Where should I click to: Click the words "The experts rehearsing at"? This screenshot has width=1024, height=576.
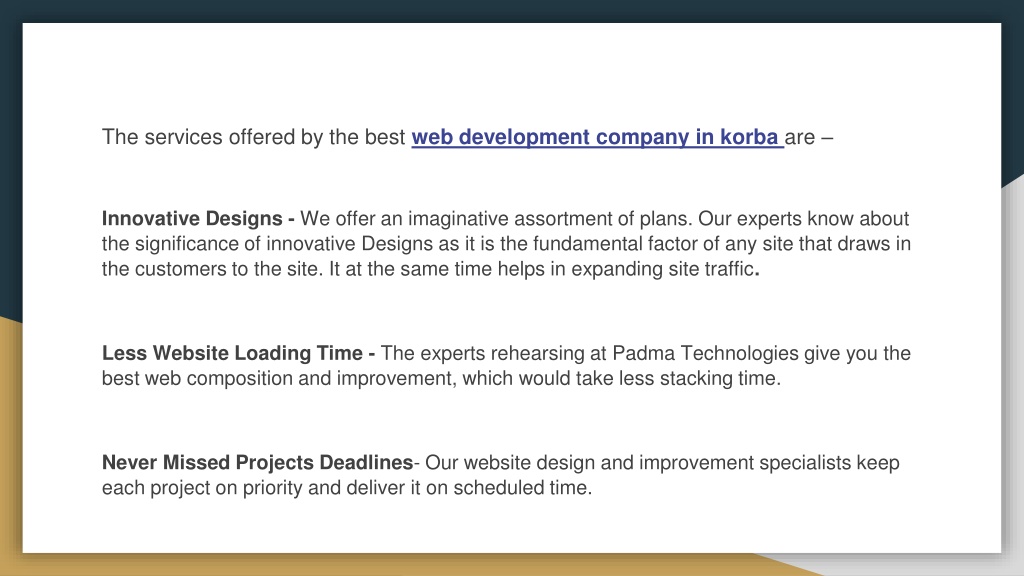click(494, 353)
